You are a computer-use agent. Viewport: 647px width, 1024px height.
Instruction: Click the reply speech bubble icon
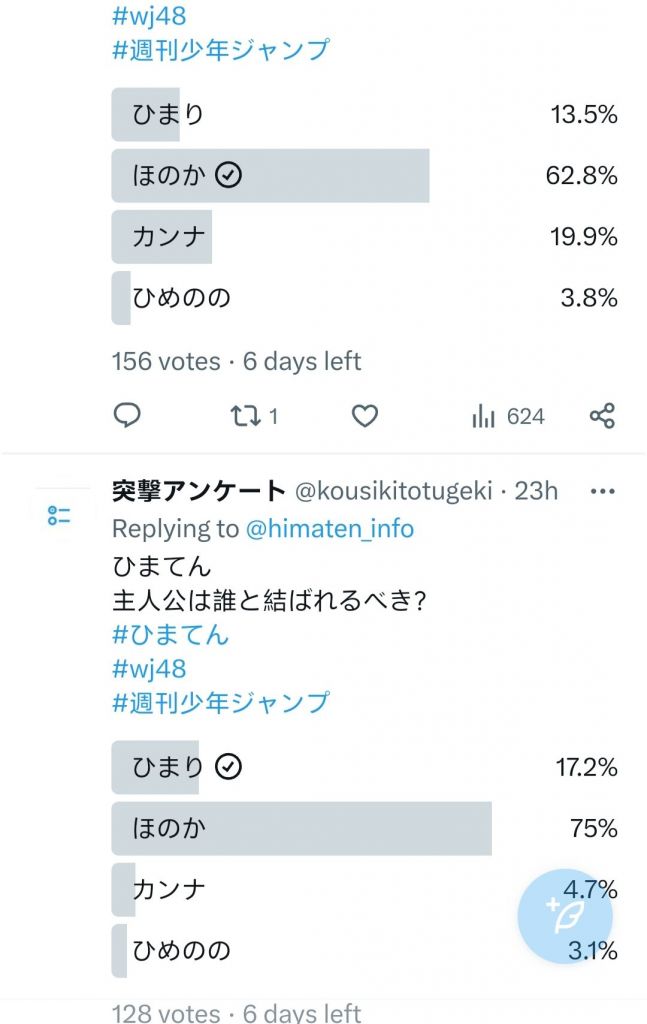[127, 416]
